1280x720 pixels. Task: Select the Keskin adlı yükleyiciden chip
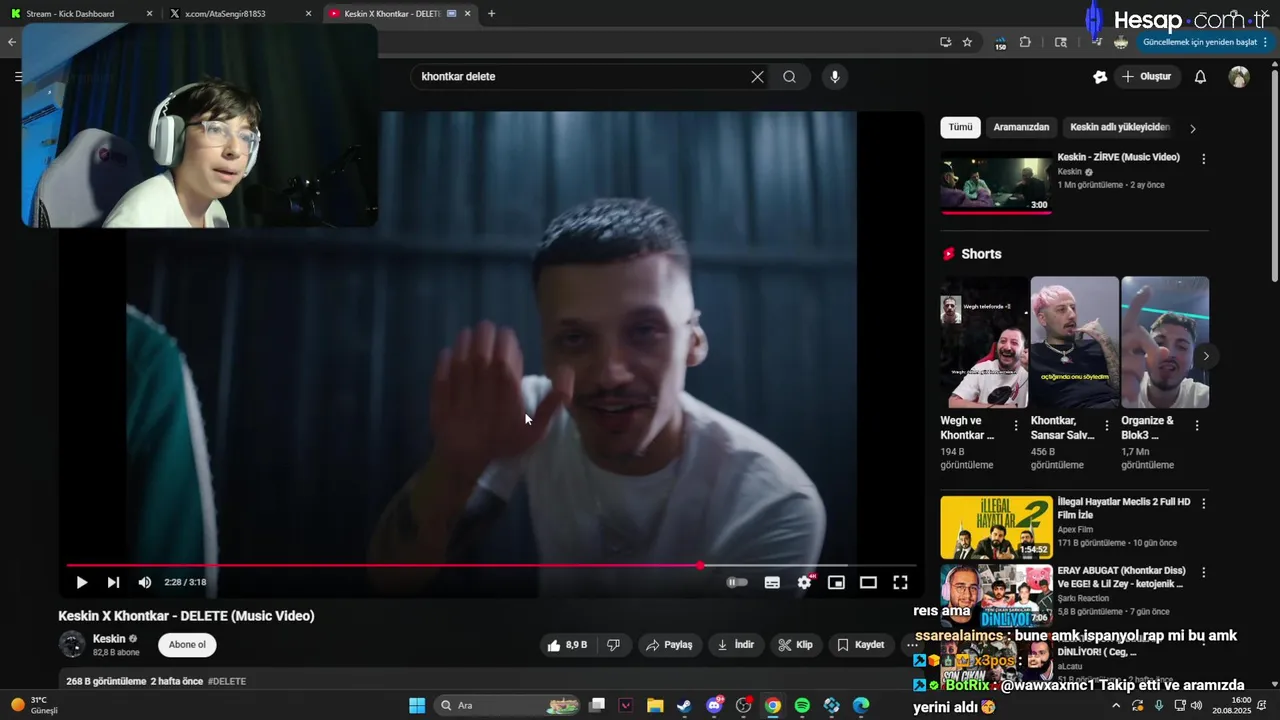(x=1119, y=127)
